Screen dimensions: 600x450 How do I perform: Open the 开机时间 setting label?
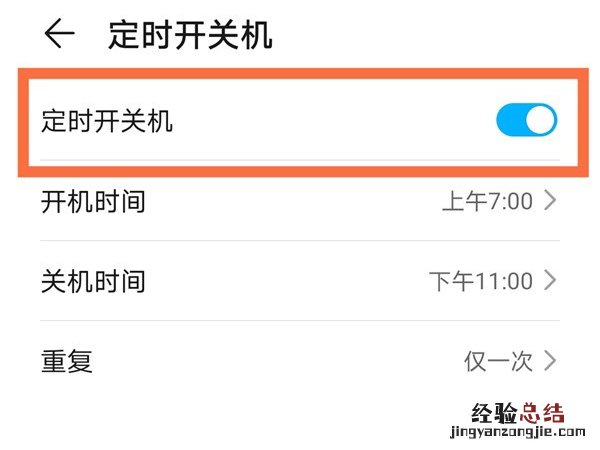(x=93, y=201)
